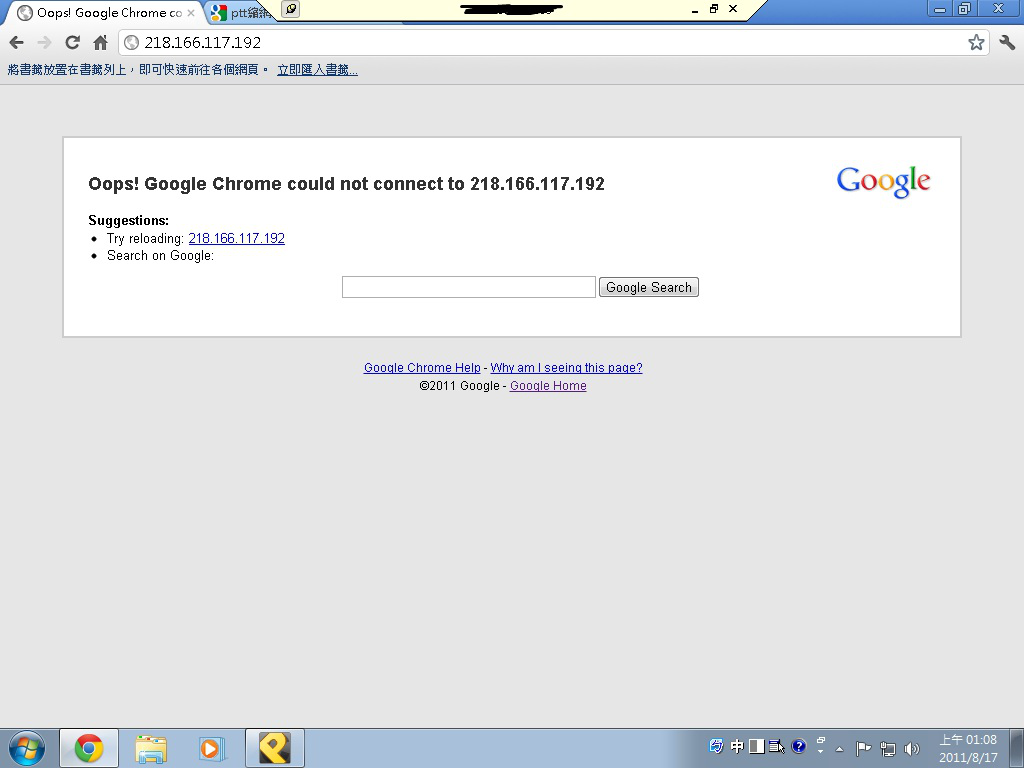The image size is (1024, 768).
Task: Open the IME tool menu icon
Action: pyautogui.click(x=776, y=746)
